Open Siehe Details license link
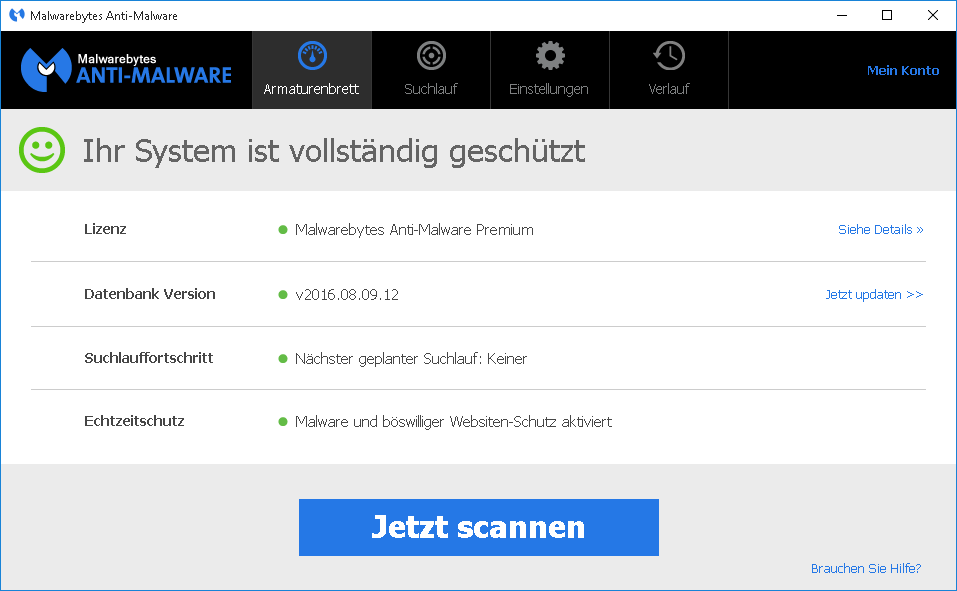 click(880, 230)
